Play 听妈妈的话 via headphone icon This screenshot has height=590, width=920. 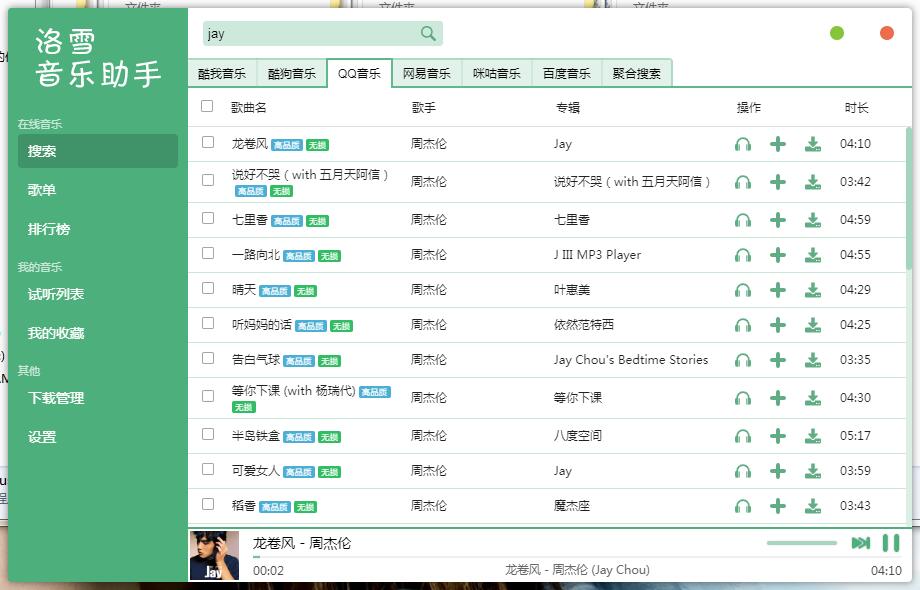[743, 325]
